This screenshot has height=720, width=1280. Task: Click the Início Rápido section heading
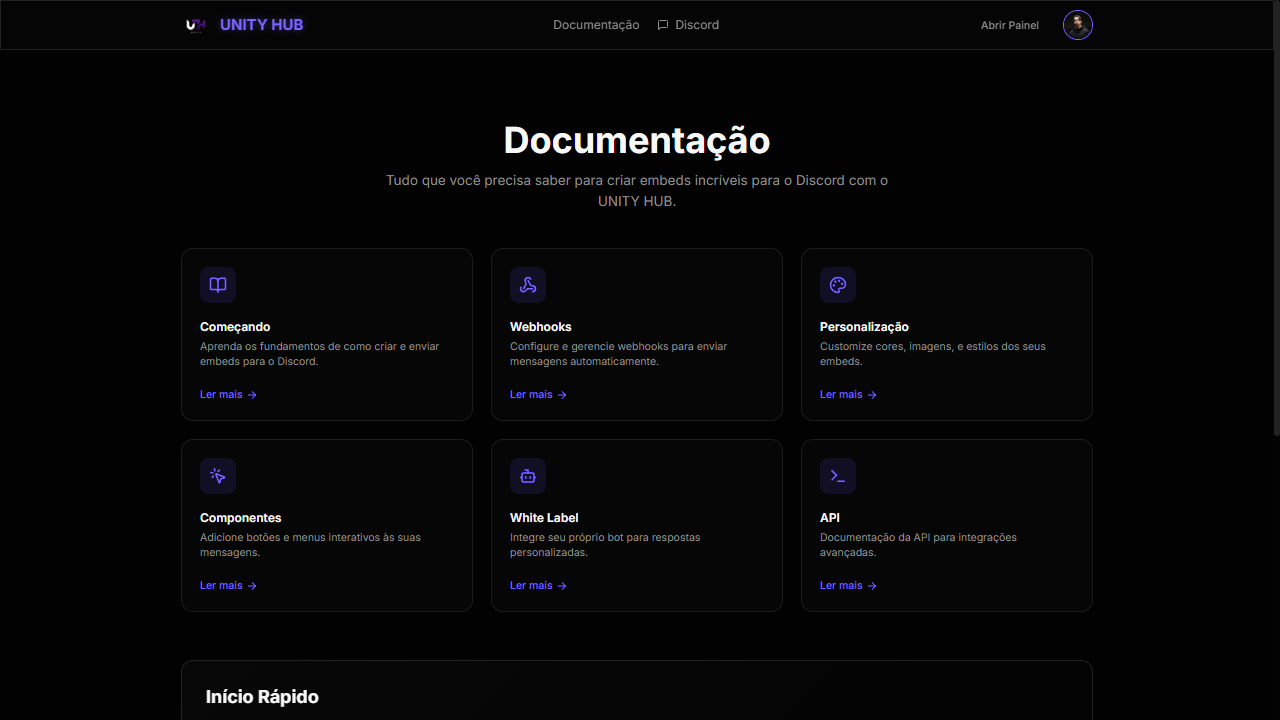[262, 697]
